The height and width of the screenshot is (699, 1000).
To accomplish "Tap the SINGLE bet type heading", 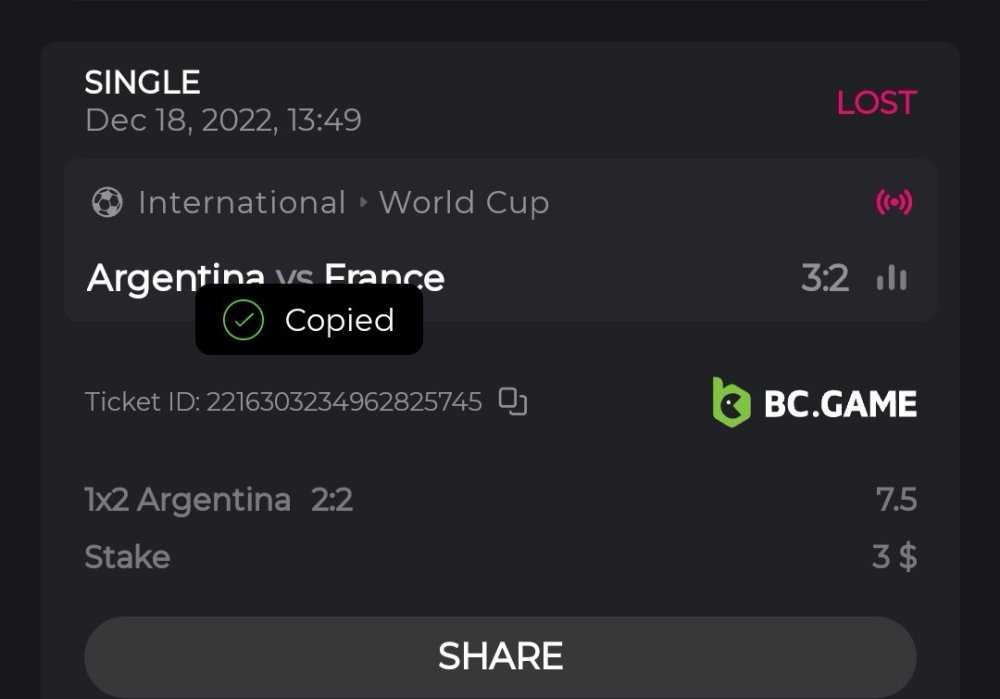I will point(142,82).
